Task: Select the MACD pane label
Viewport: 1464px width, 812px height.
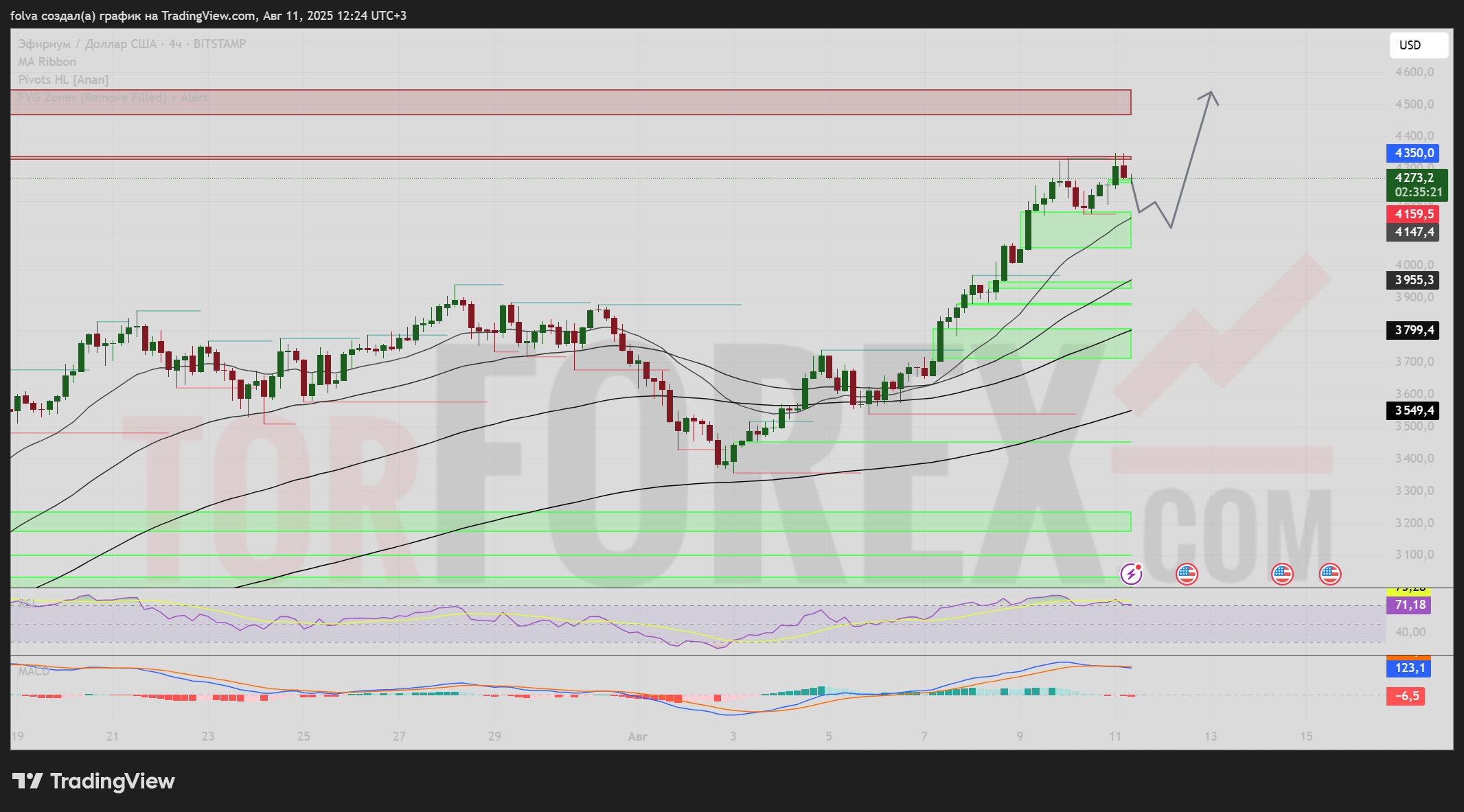Action: point(34,671)
